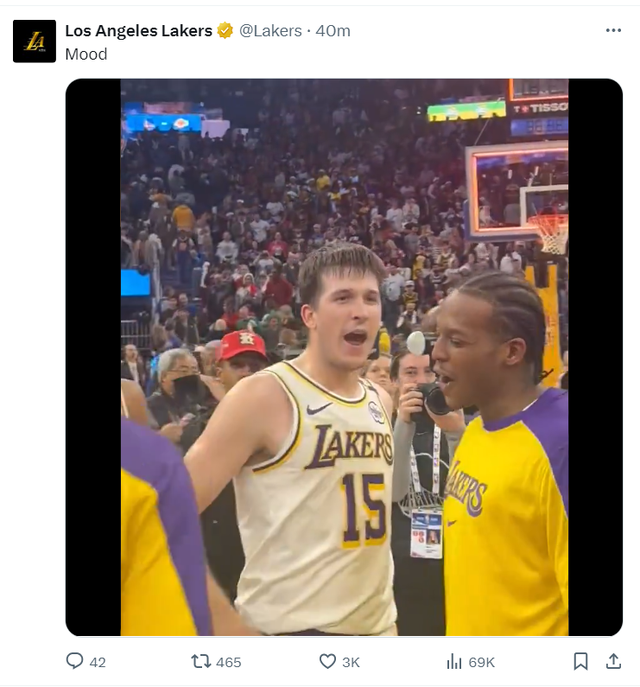Click the 69K views count

[x=481, y=662]
